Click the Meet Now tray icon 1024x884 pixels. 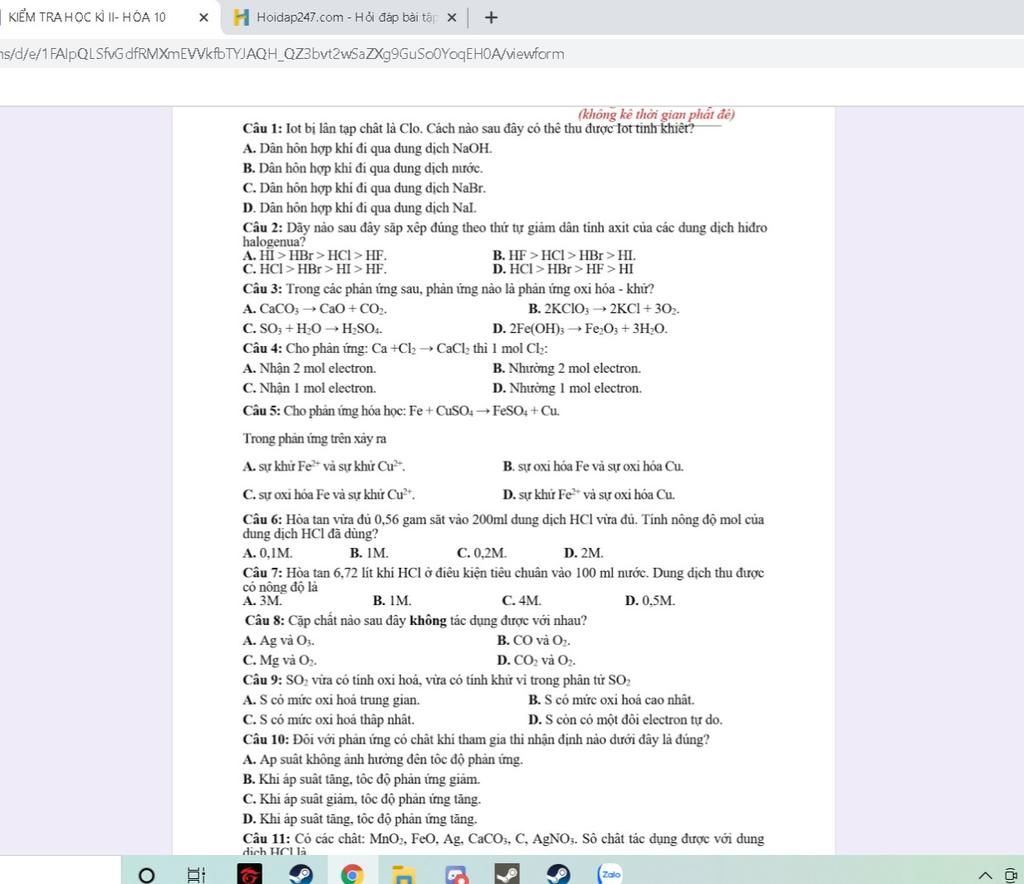pyautogui.click(x=1011, y=874)
